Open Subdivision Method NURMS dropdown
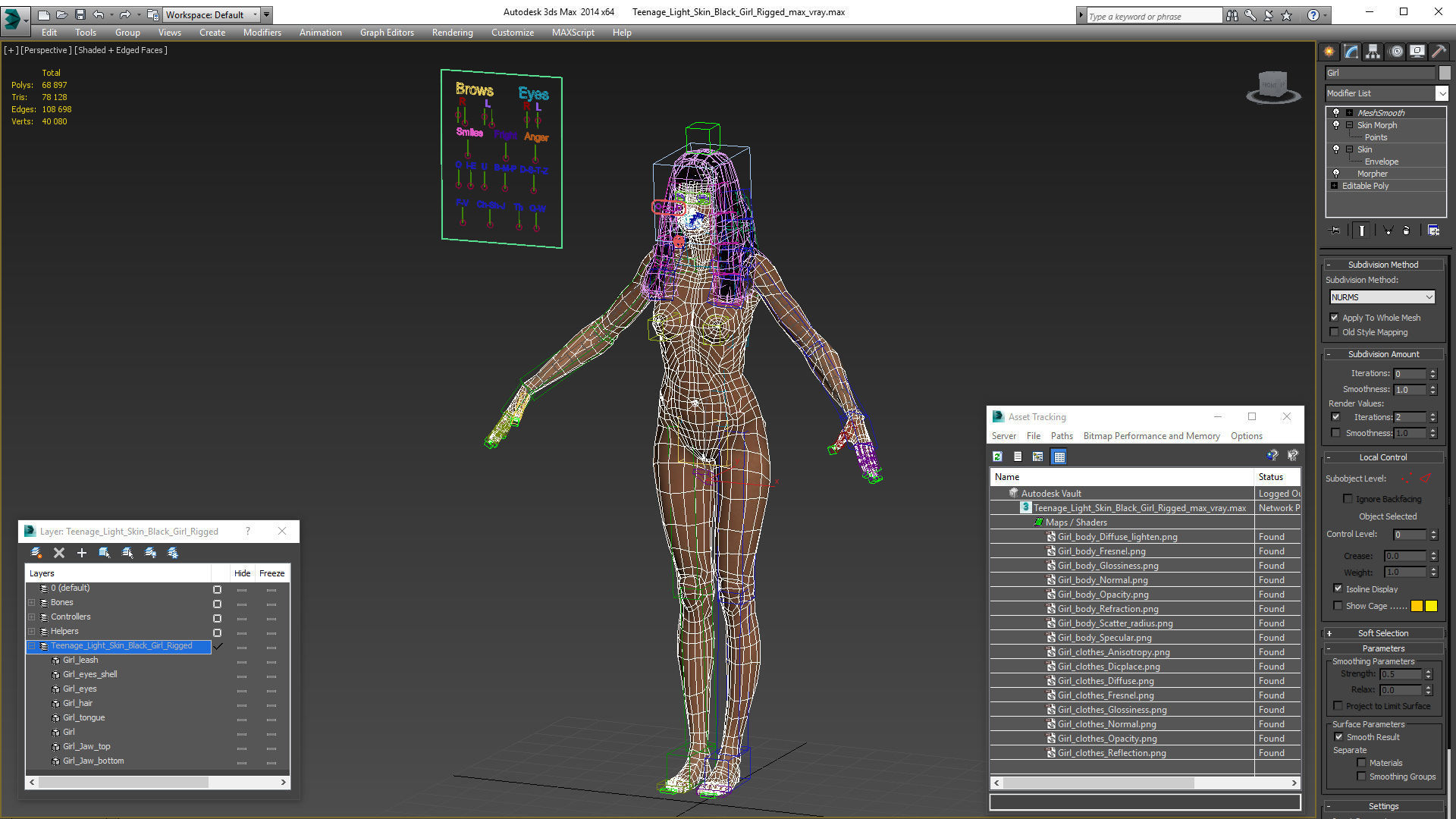1456x819 pixels. (x=1382, y=297)
